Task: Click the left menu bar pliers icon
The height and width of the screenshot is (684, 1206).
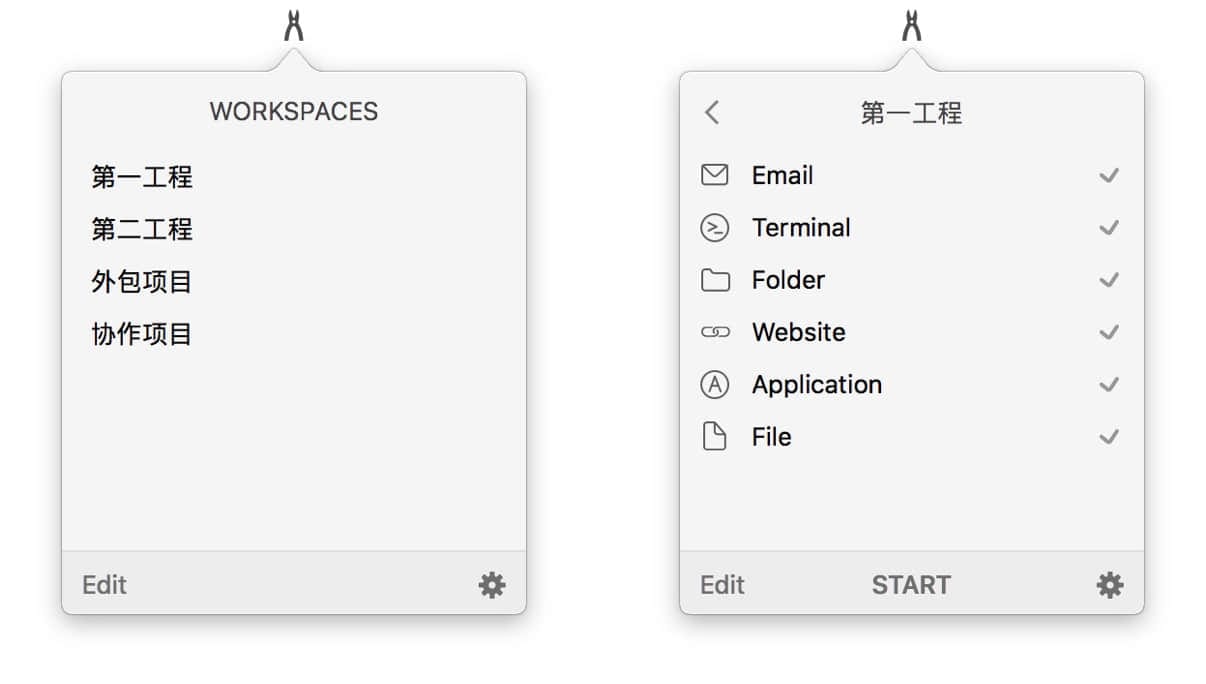Action: pos(293,26)
